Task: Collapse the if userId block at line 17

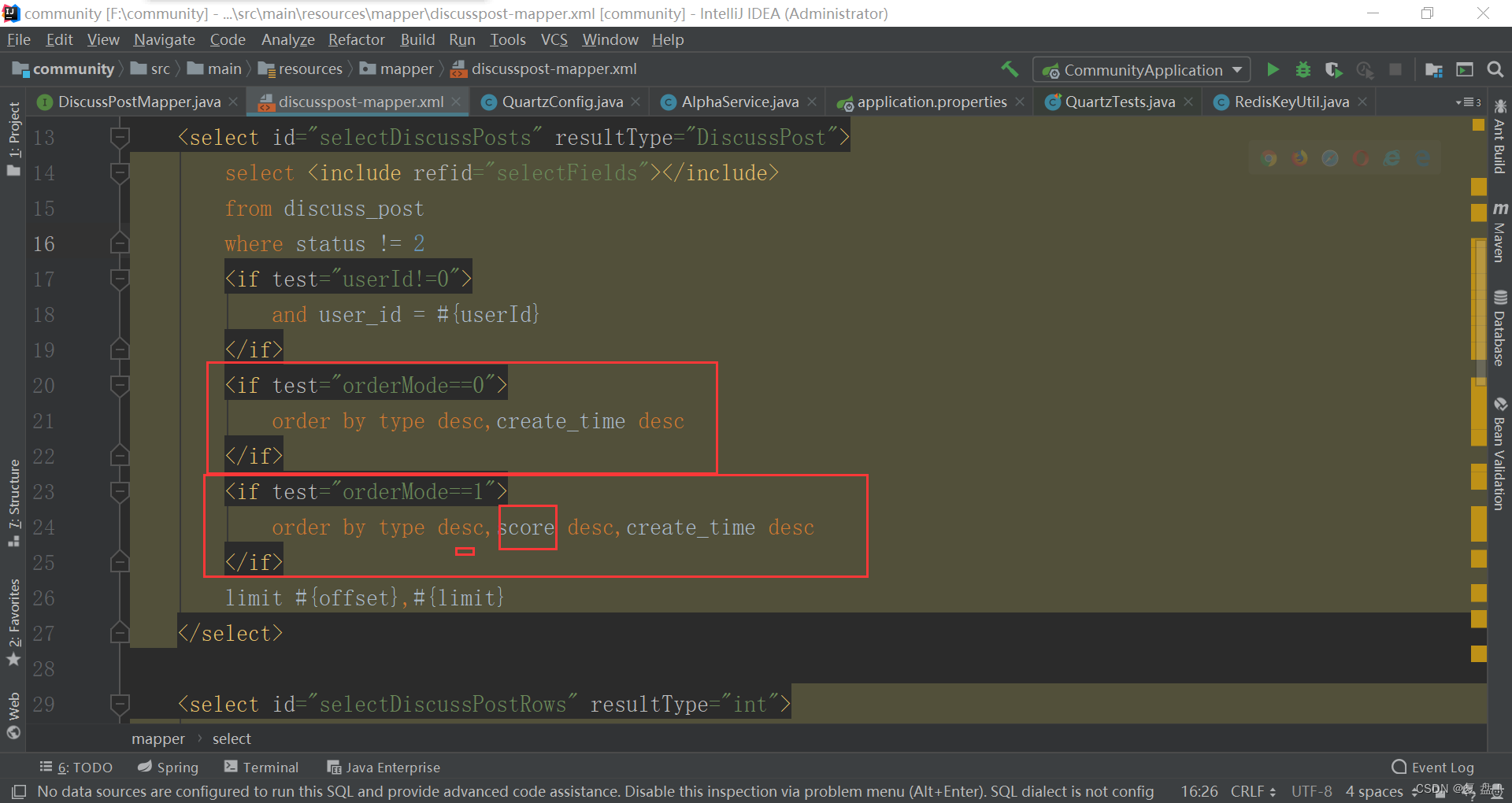Action: pos(120,279)
